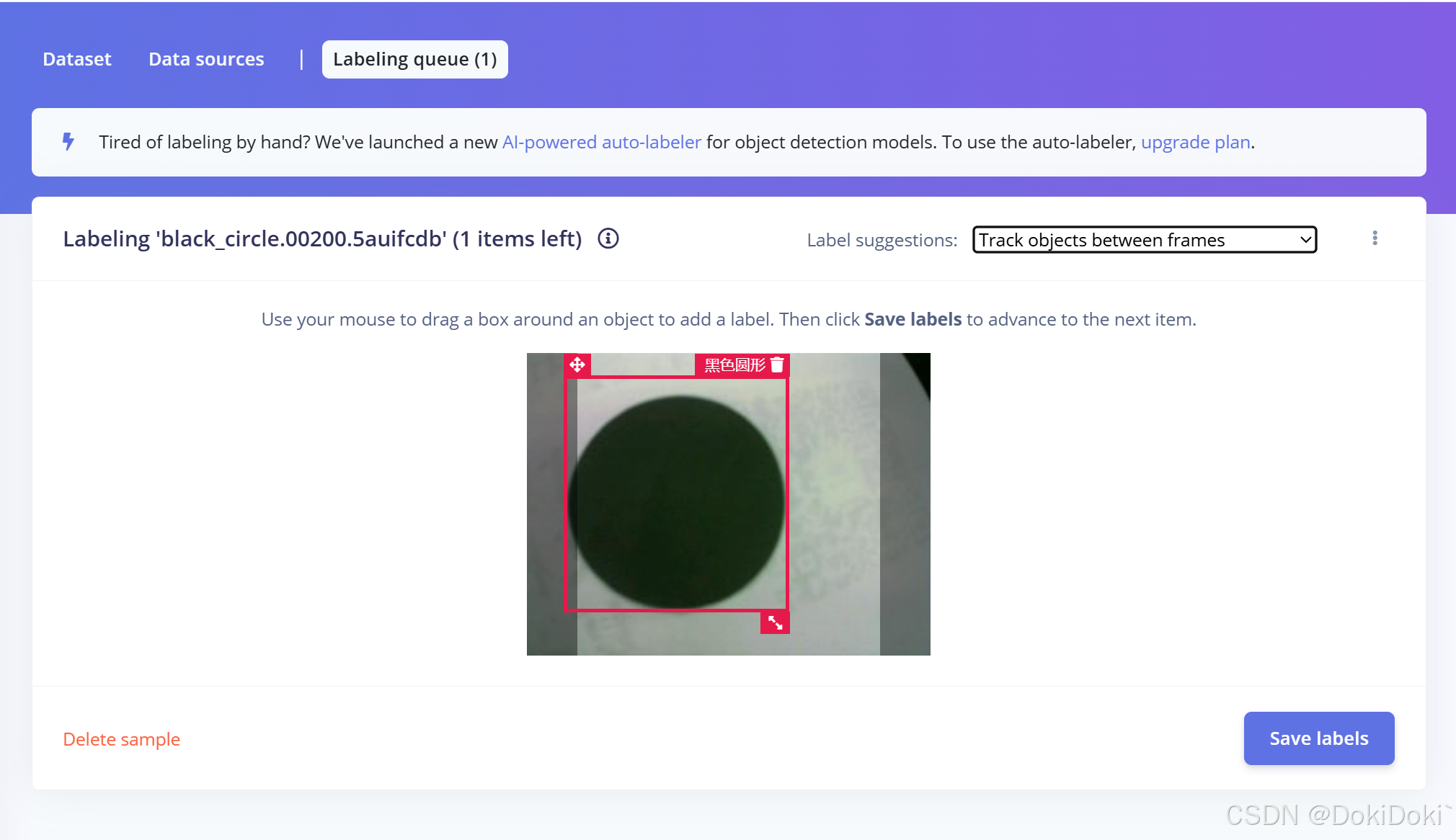Click the bounding box resize handle
The width and height of the screenshot is (1456, 840).
coord(775,622)
